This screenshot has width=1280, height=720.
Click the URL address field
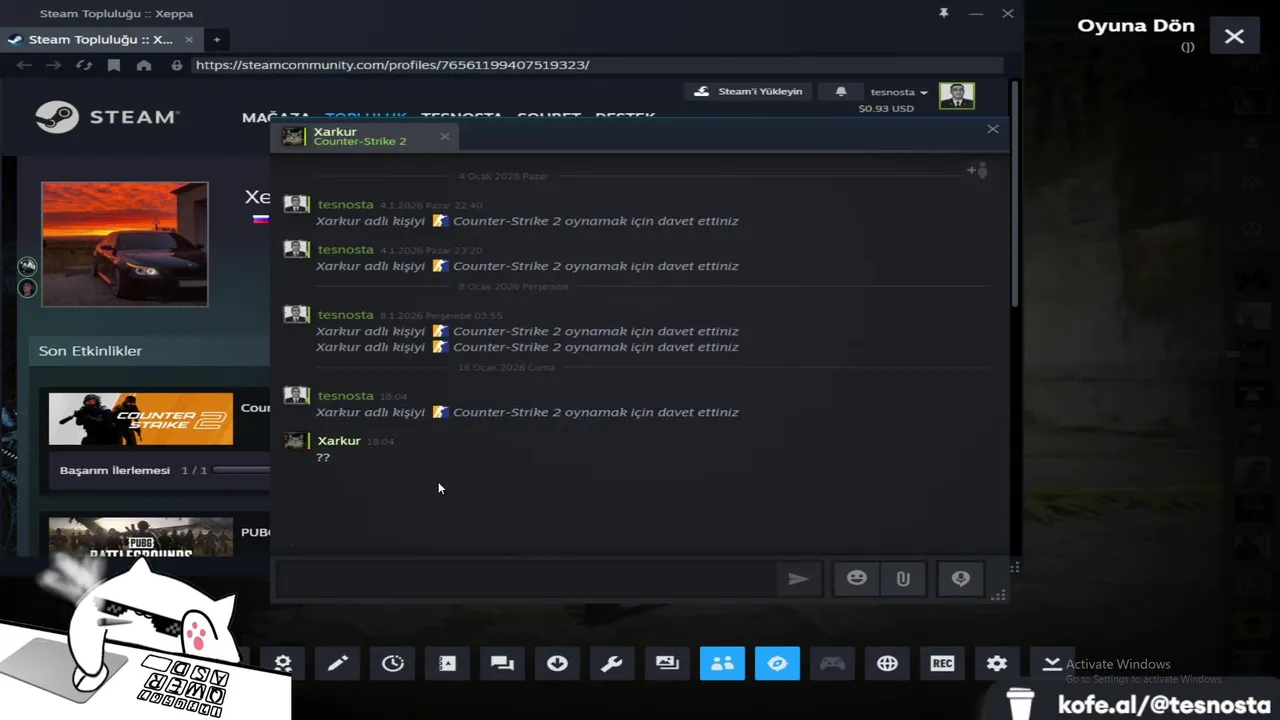(595, 65)
